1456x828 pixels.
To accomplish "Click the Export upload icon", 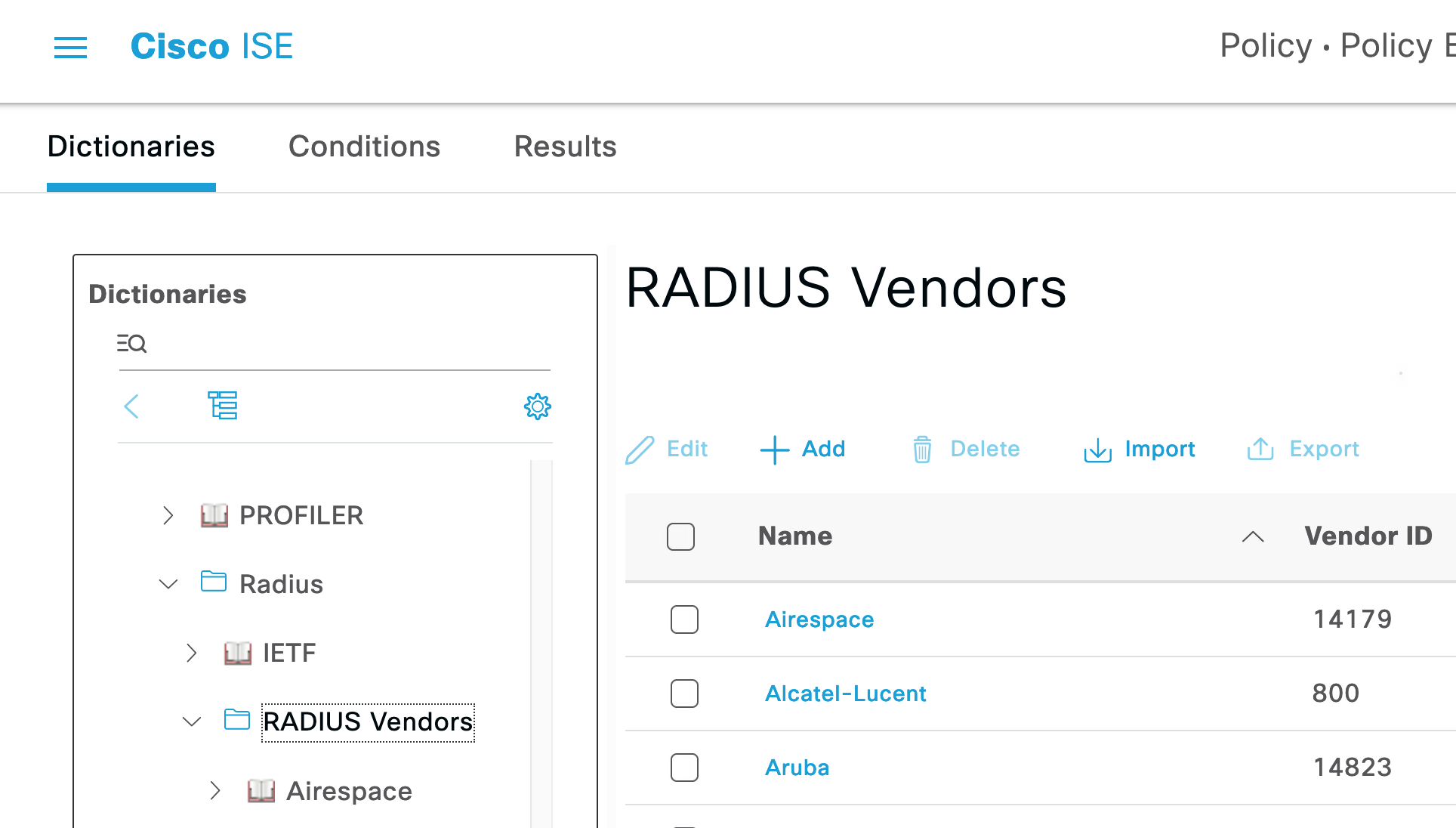I will pos(1260,448).
